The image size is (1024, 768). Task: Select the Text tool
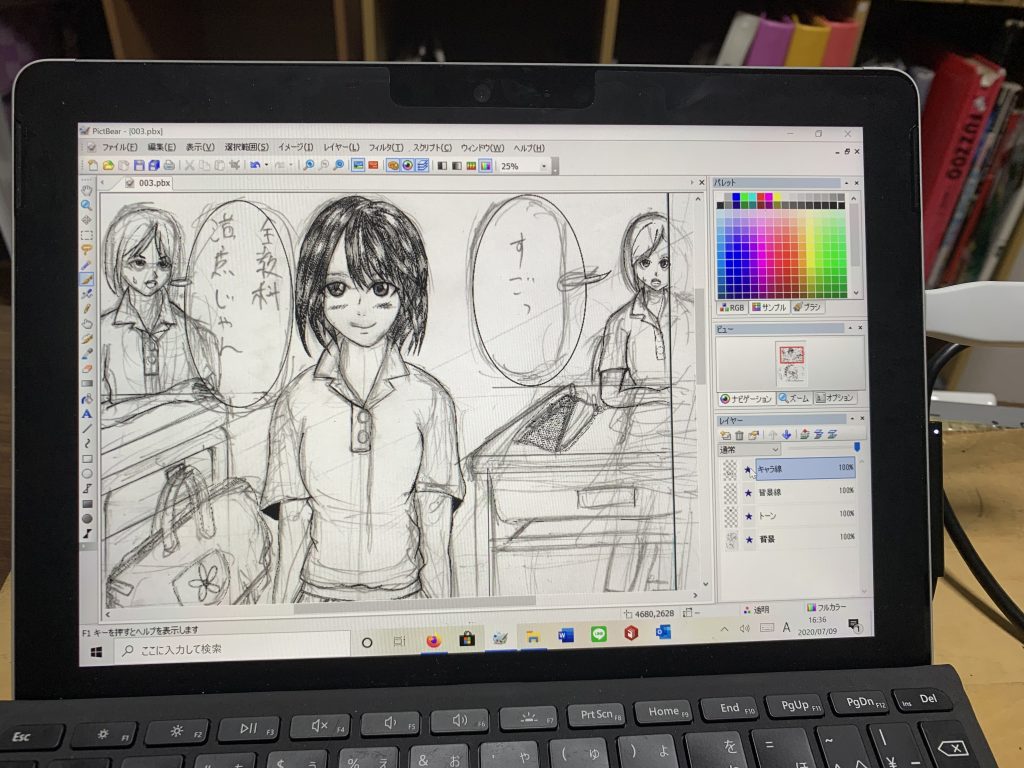click(86, 413)
